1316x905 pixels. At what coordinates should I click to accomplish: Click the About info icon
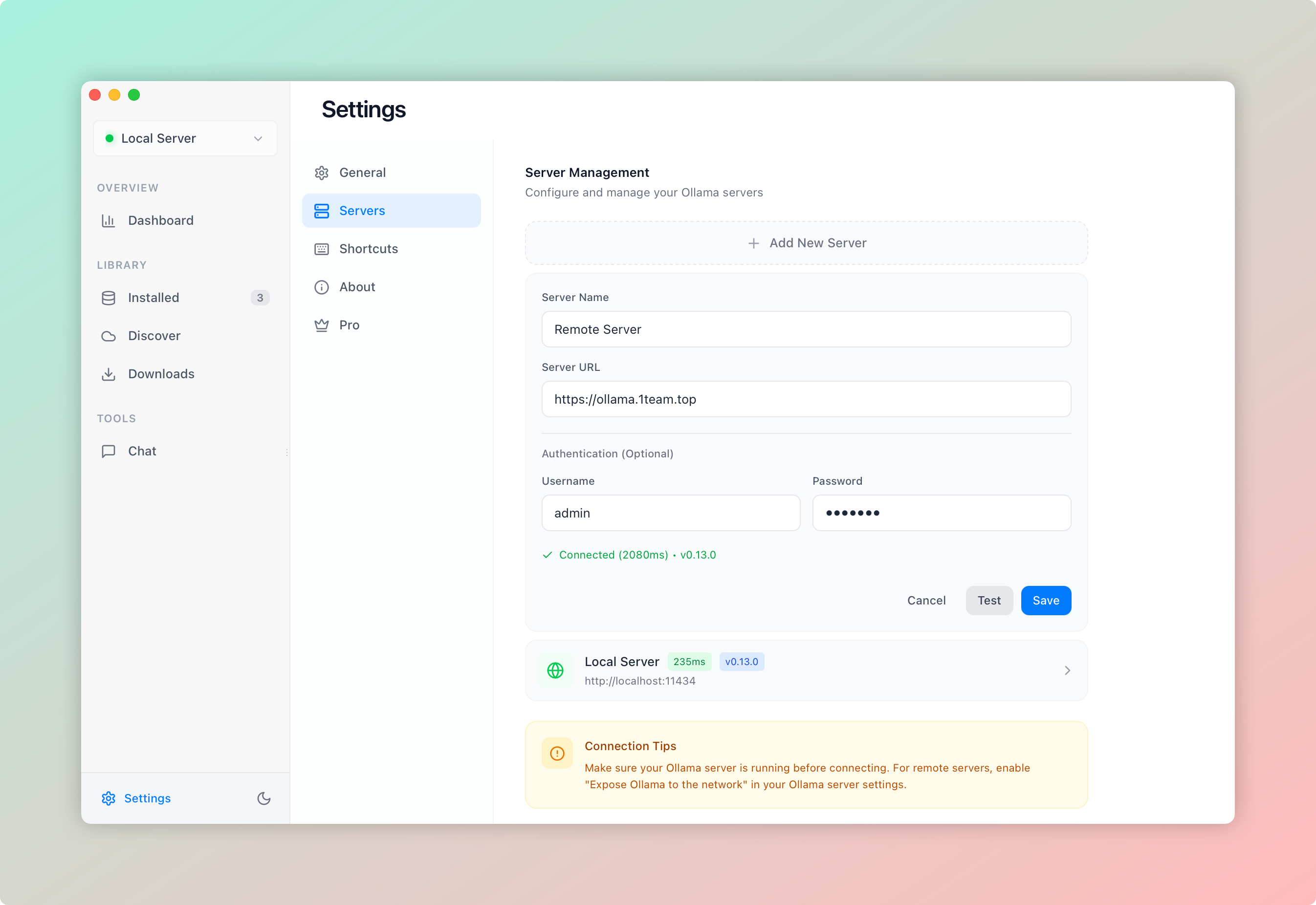(x=322, y=287)
